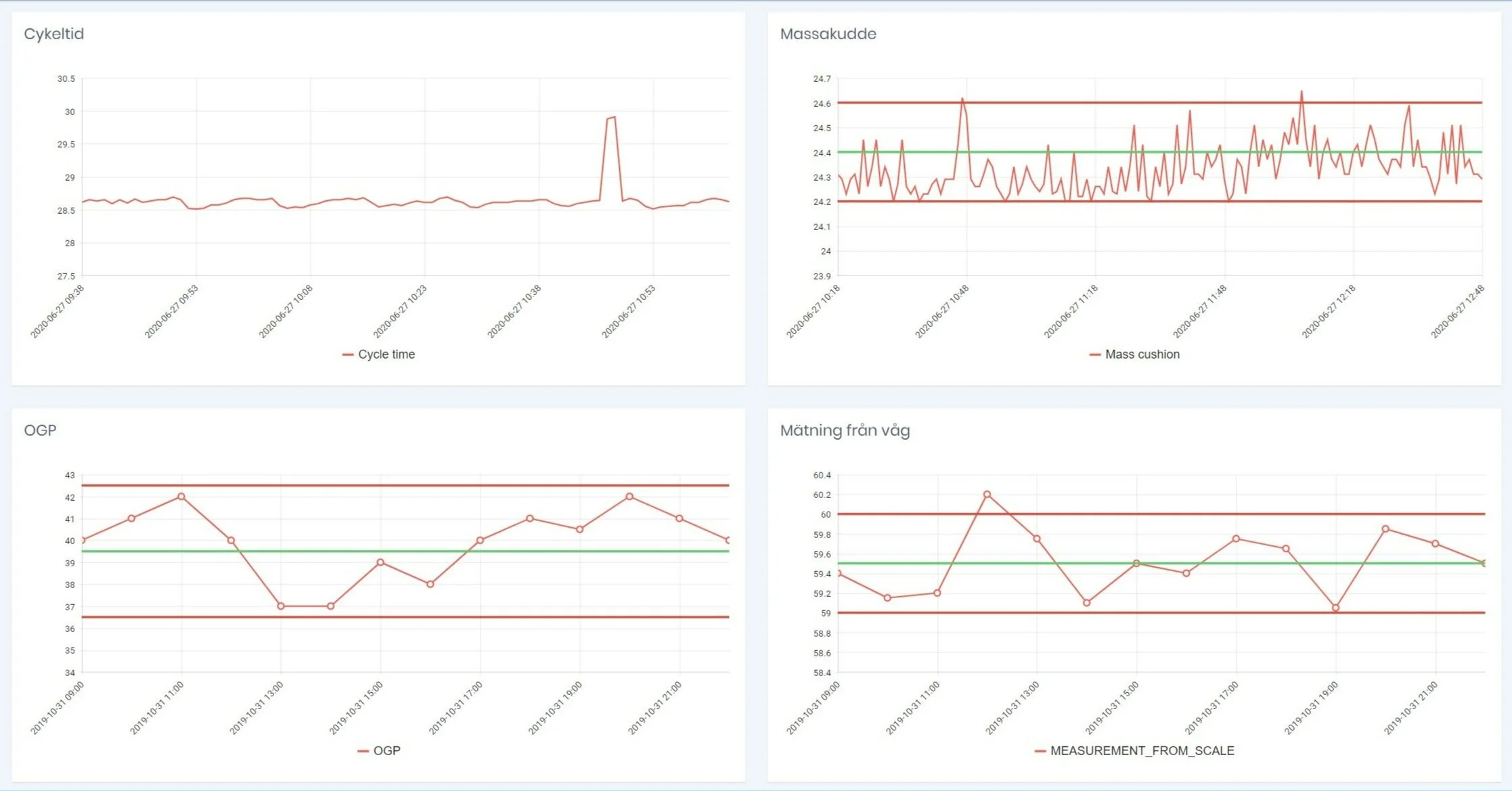1512x791 pixels.
Task: Toggle the OGP legend series
Action: pos(386,750)
